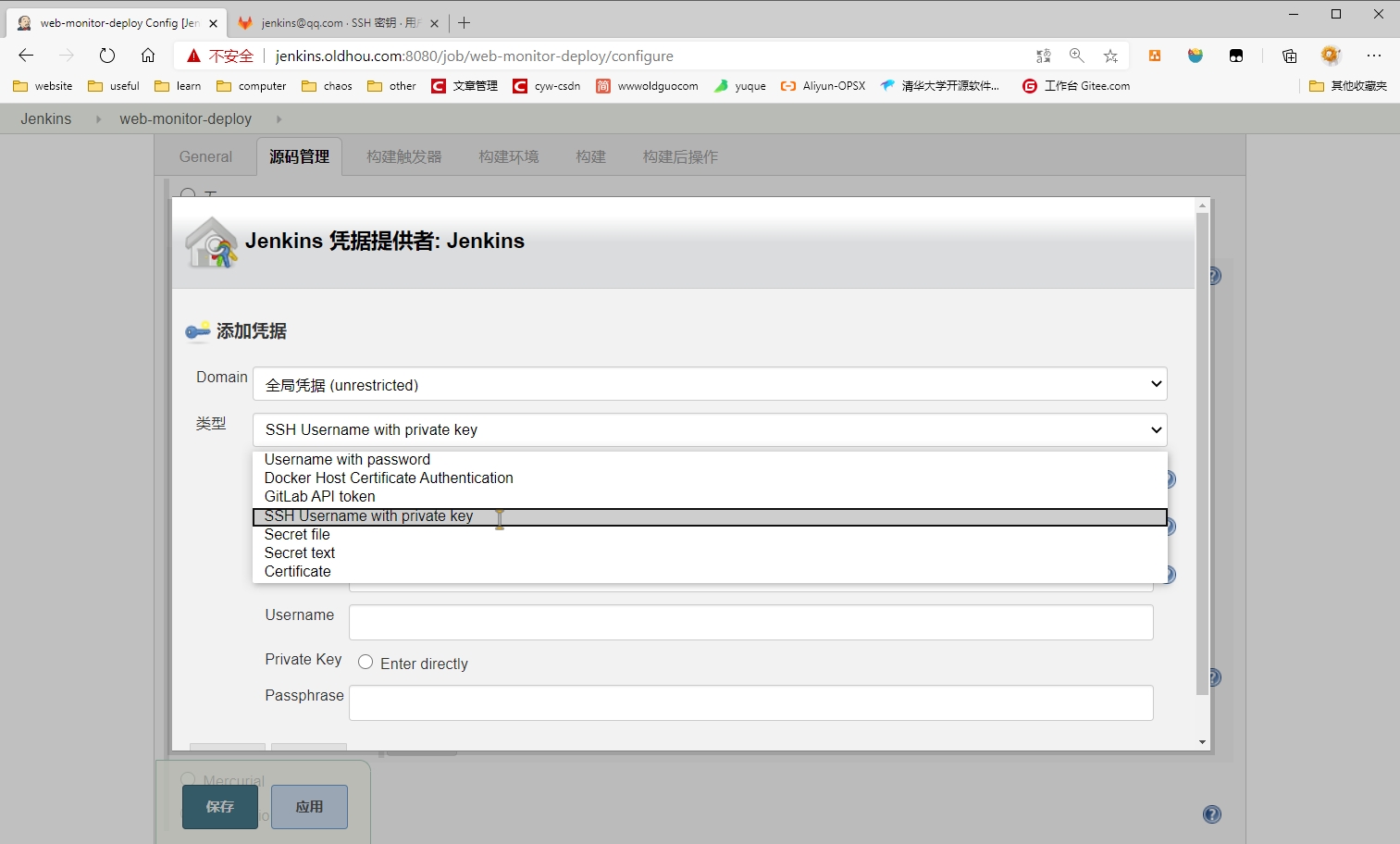
Task: Switch to the 构建环境 tab
Action: pos(508,156)
